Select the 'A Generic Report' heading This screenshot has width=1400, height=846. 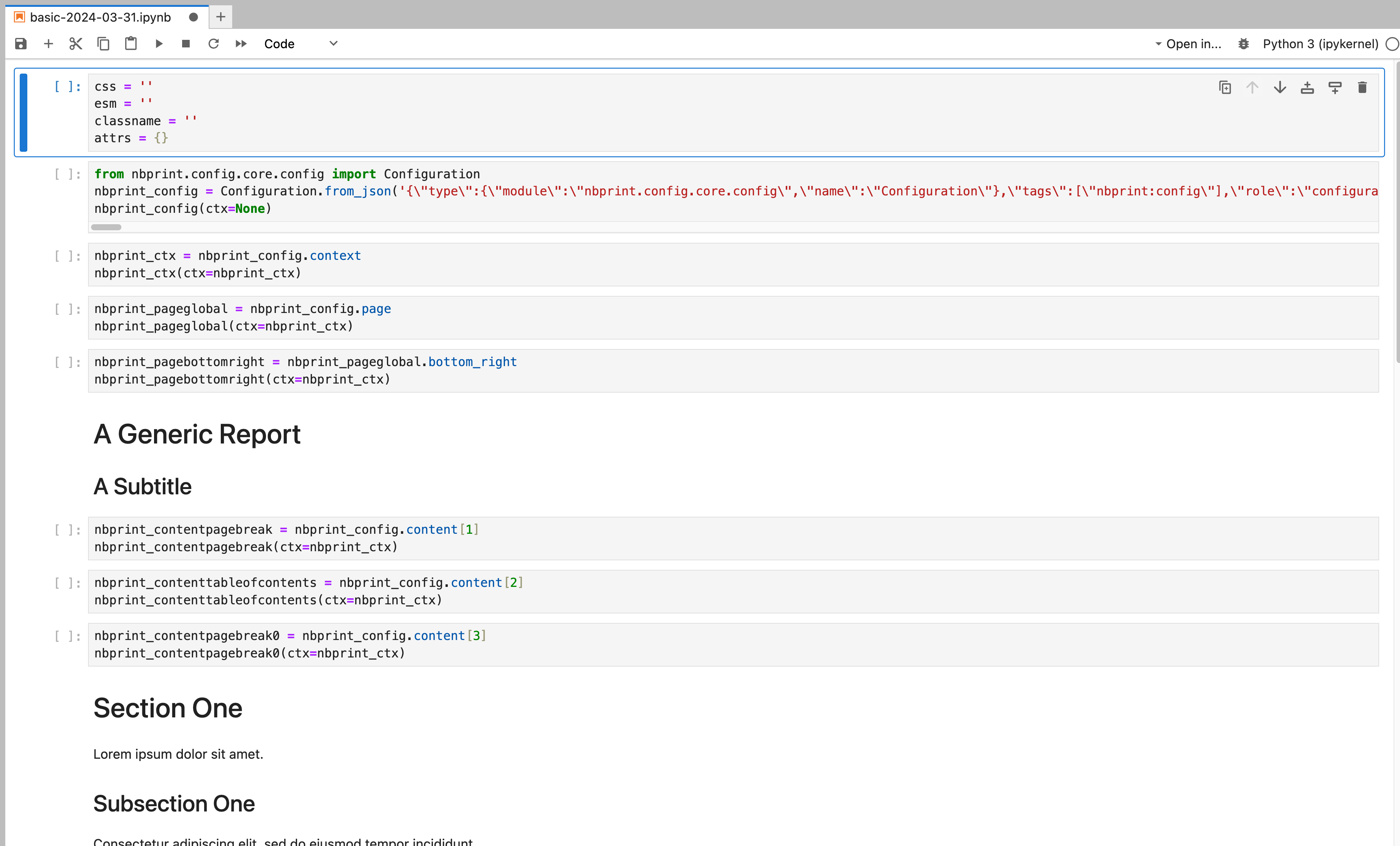(x=197, y=434)
